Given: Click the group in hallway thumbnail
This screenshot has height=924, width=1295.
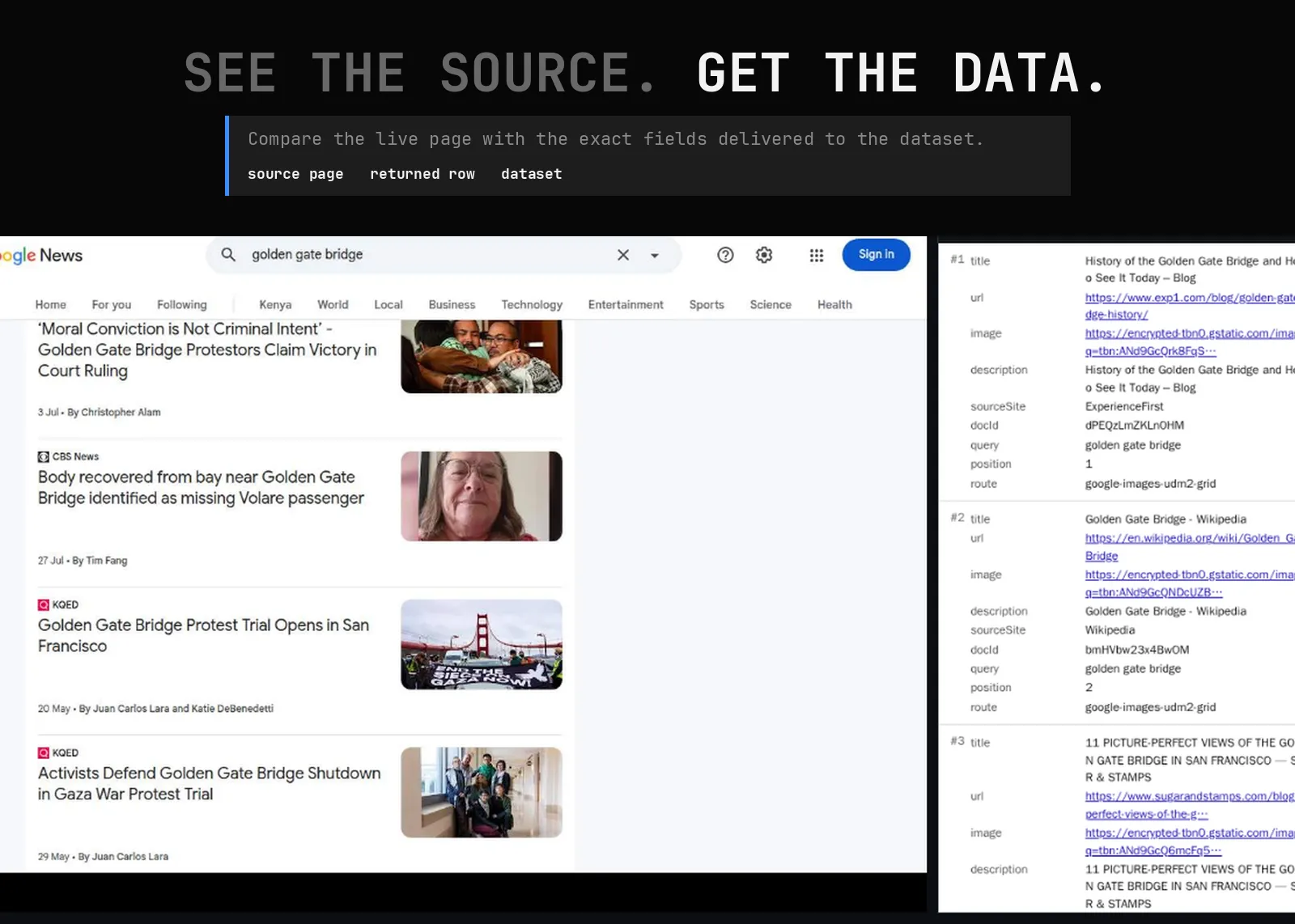Looking at the screenshot, I should pos(482,792).
